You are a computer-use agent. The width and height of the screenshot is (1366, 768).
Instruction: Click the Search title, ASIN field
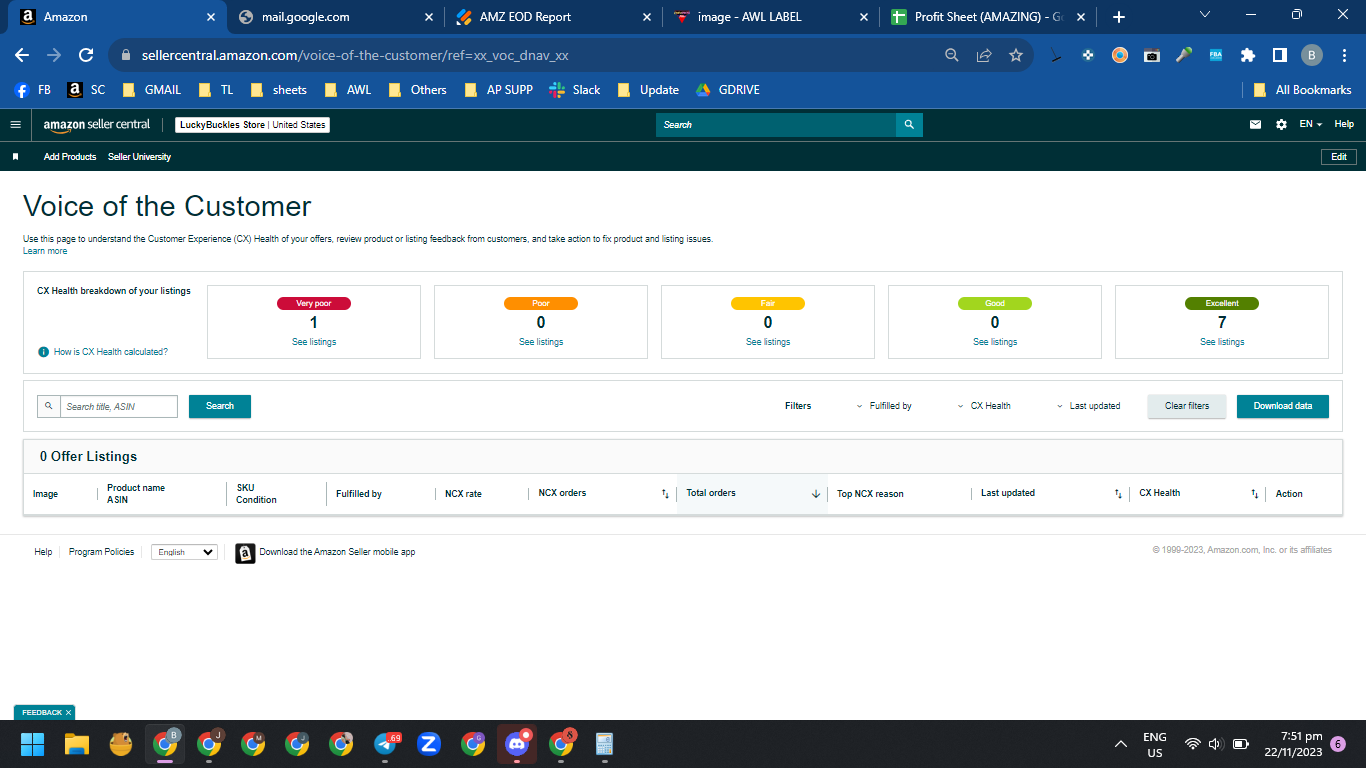click(118, 407)
